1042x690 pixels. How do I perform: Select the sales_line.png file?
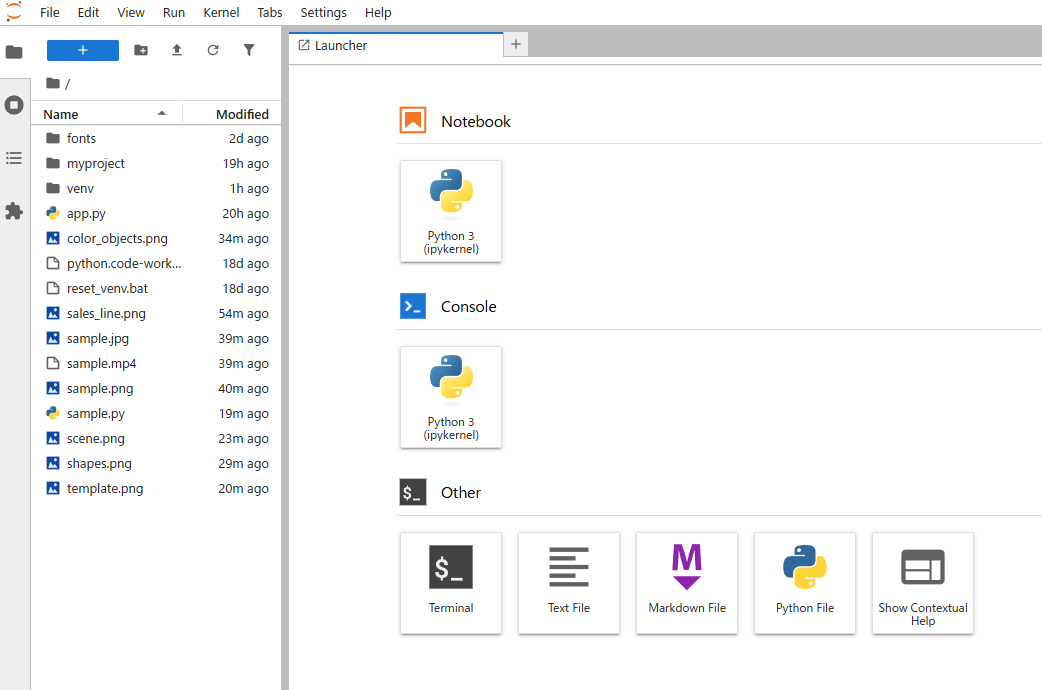tap(106, 313)
